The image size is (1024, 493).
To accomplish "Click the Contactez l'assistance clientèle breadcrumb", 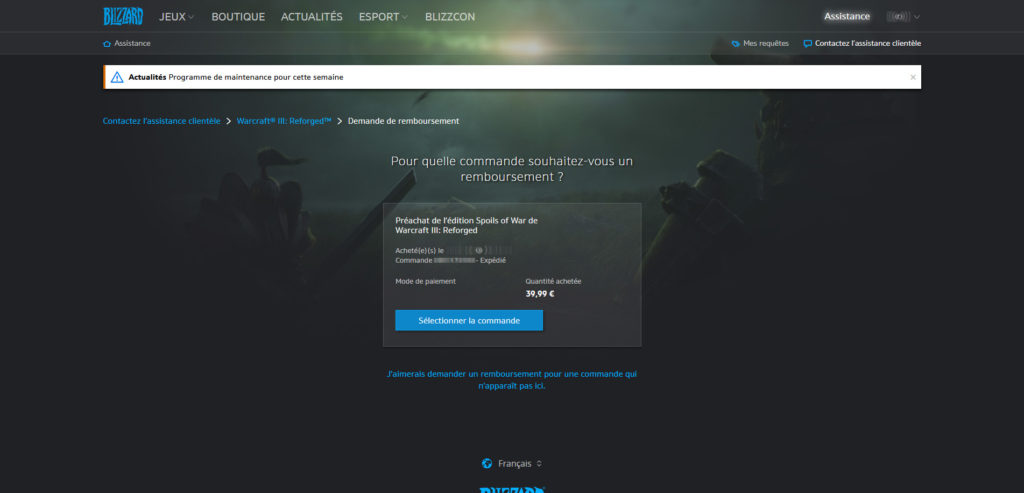I will tap(162, 121).
